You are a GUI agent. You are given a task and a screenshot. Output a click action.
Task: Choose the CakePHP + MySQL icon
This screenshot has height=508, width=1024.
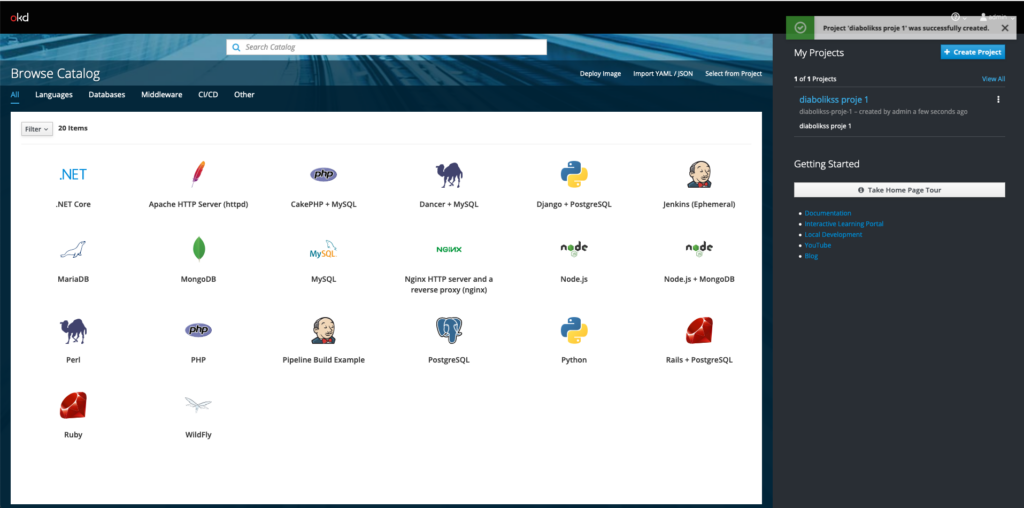pos(323,174)
